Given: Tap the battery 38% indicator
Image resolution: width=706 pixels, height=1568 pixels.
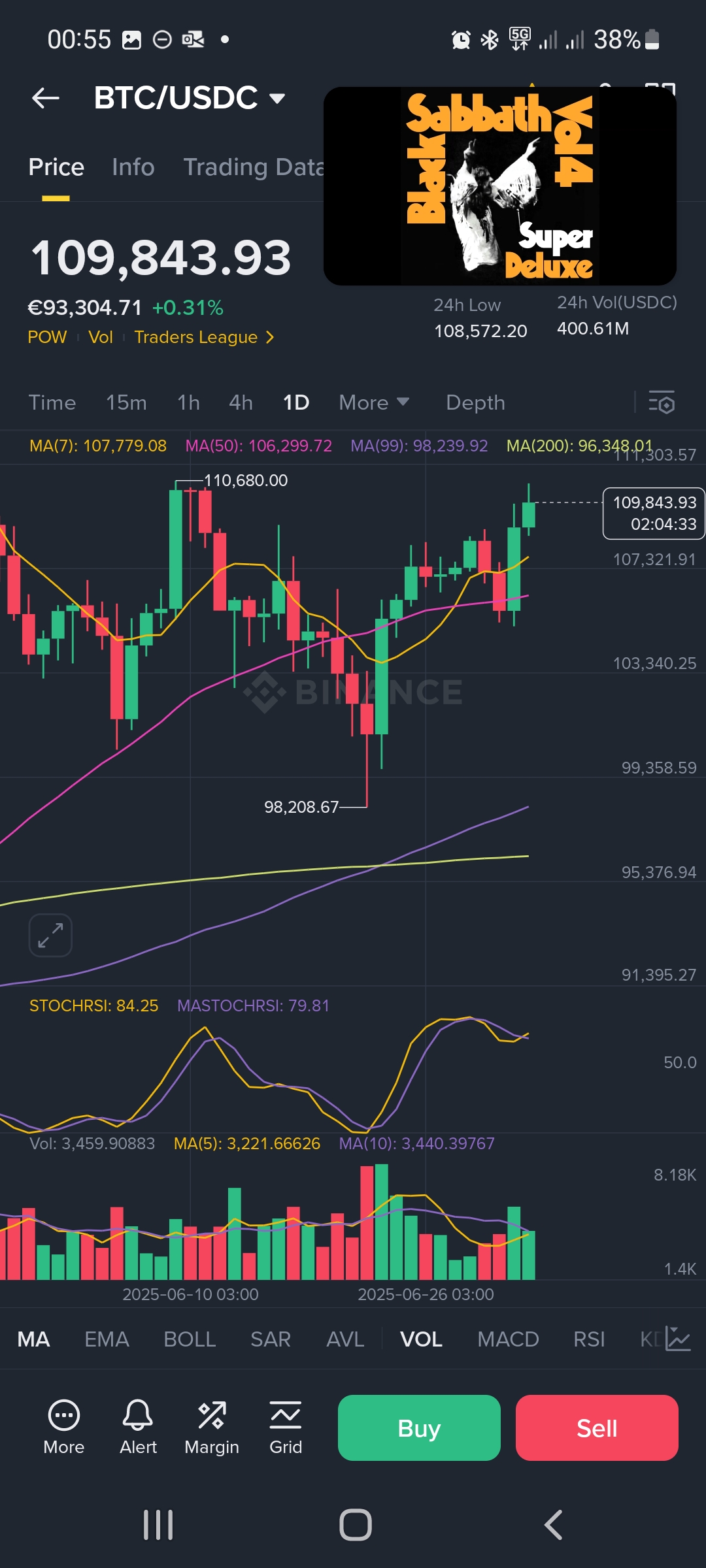Looking at the screenshot, I should [x=626, y=40].
